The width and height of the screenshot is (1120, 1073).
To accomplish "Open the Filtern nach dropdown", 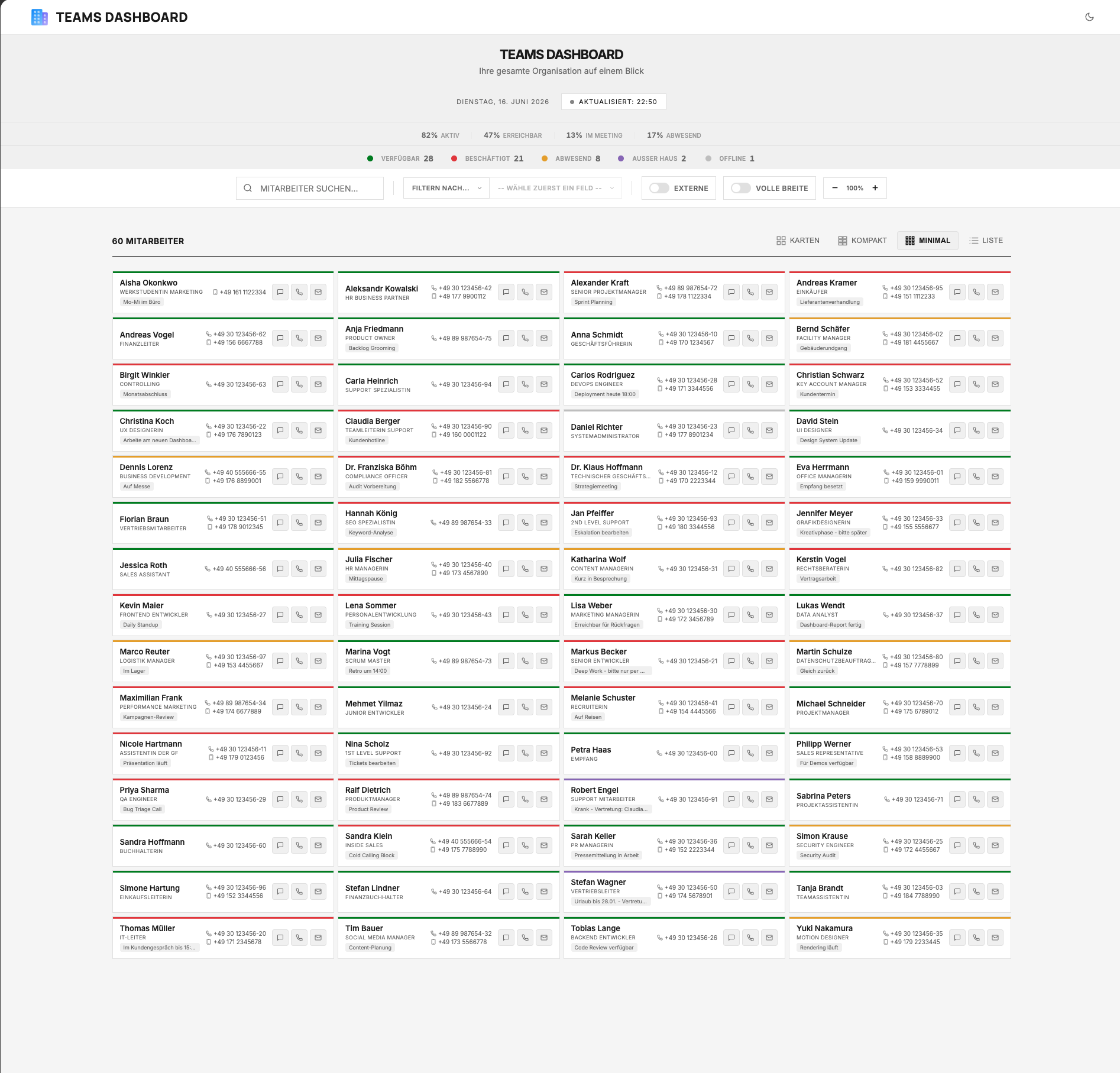I will 446,188.
